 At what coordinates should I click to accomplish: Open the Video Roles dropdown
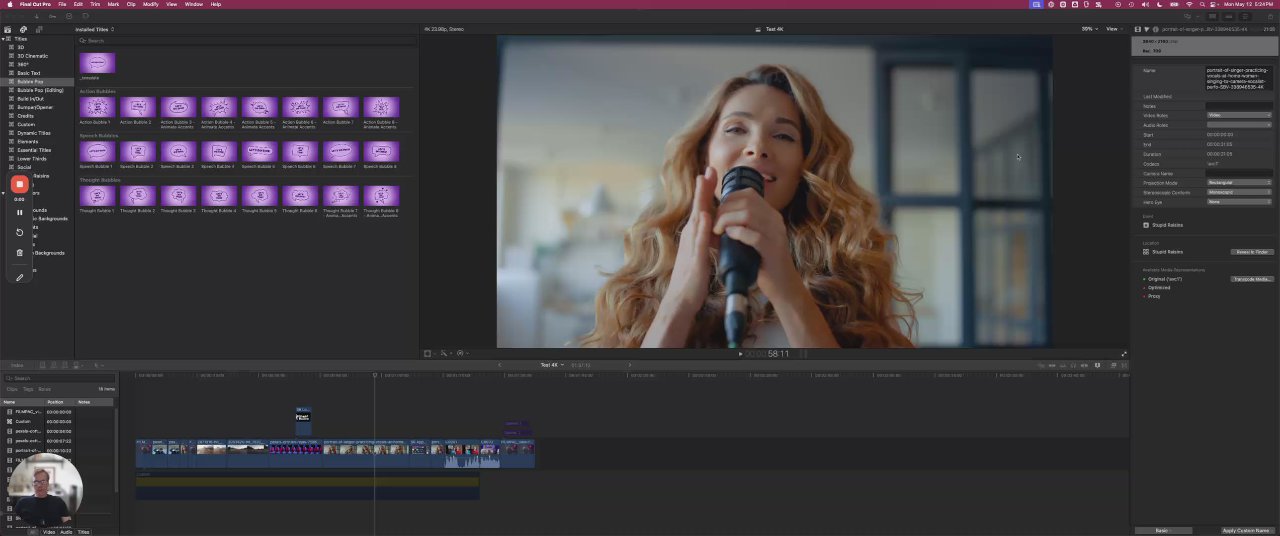[x=1239, y=115]
